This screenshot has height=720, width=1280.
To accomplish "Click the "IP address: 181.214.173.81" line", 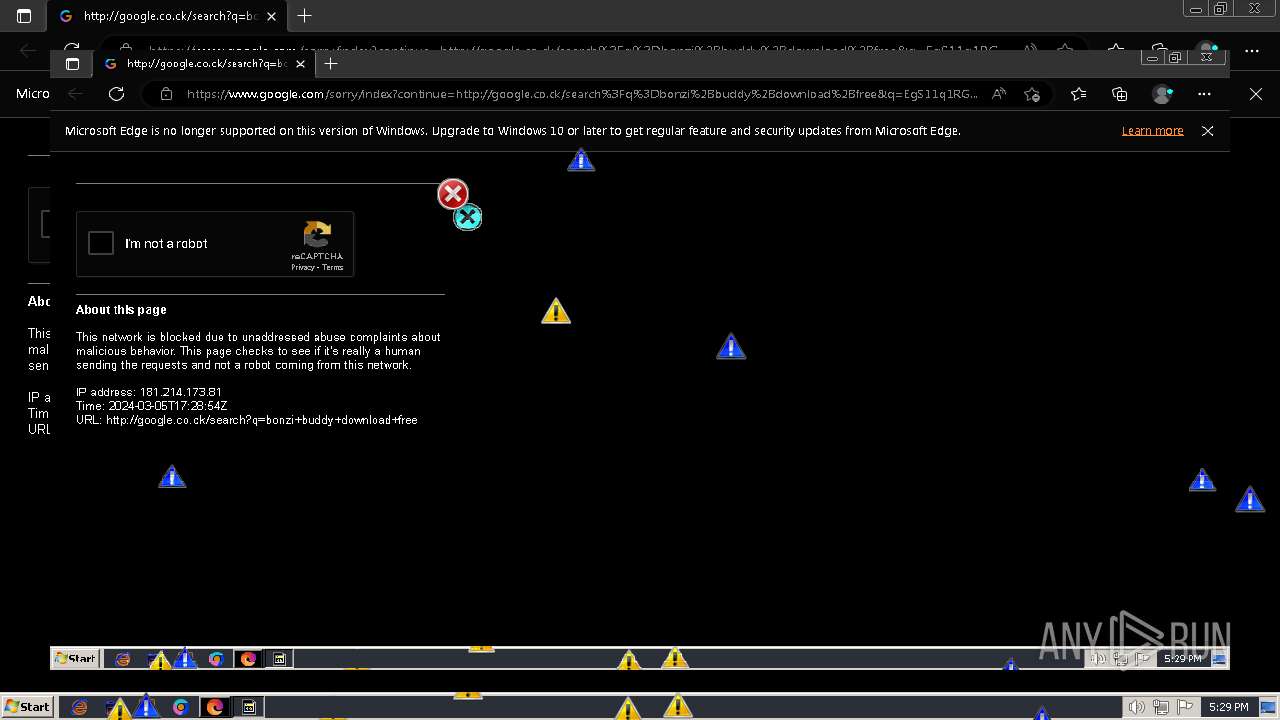I will click(149, 392).
